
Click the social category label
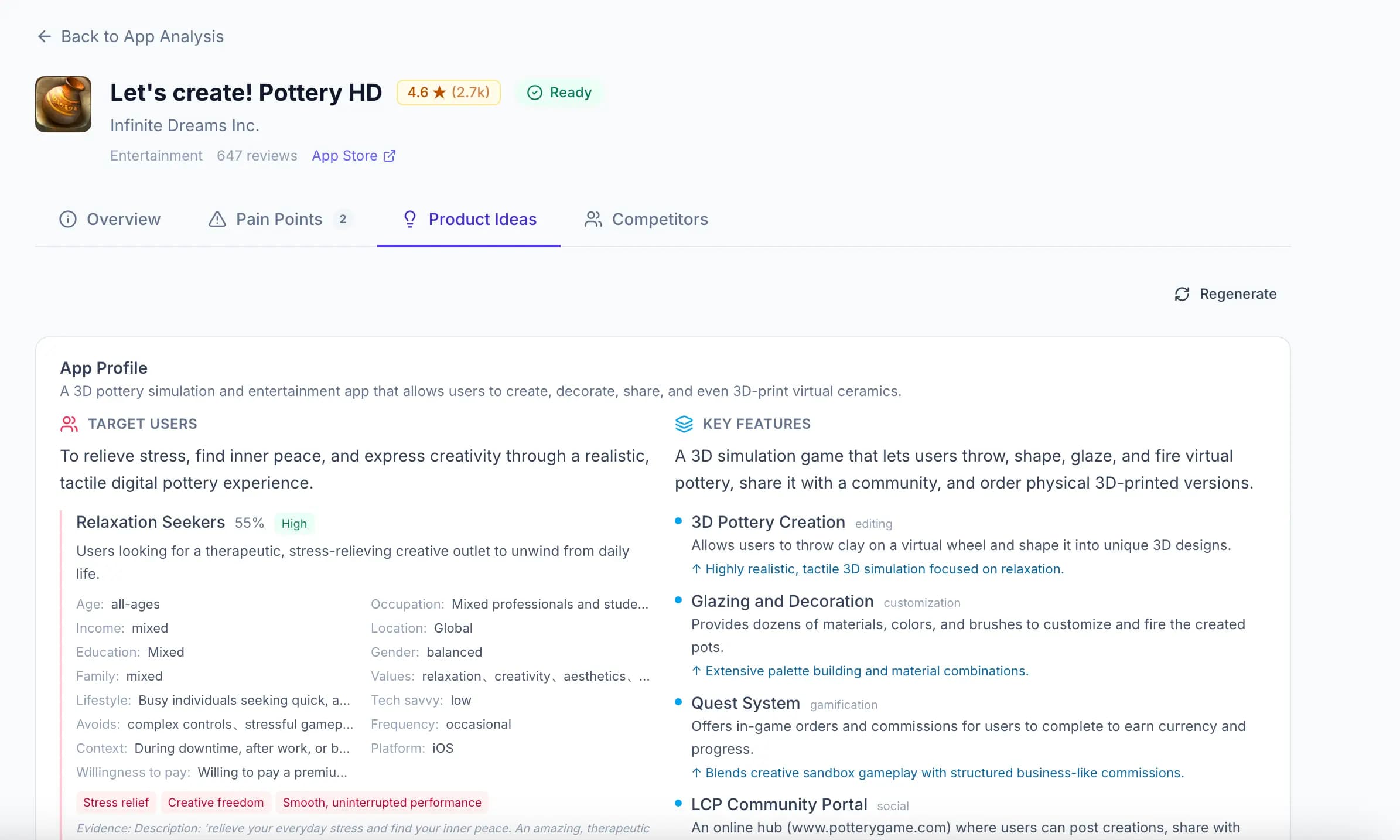pyautogui.click(x=893, y=806)
